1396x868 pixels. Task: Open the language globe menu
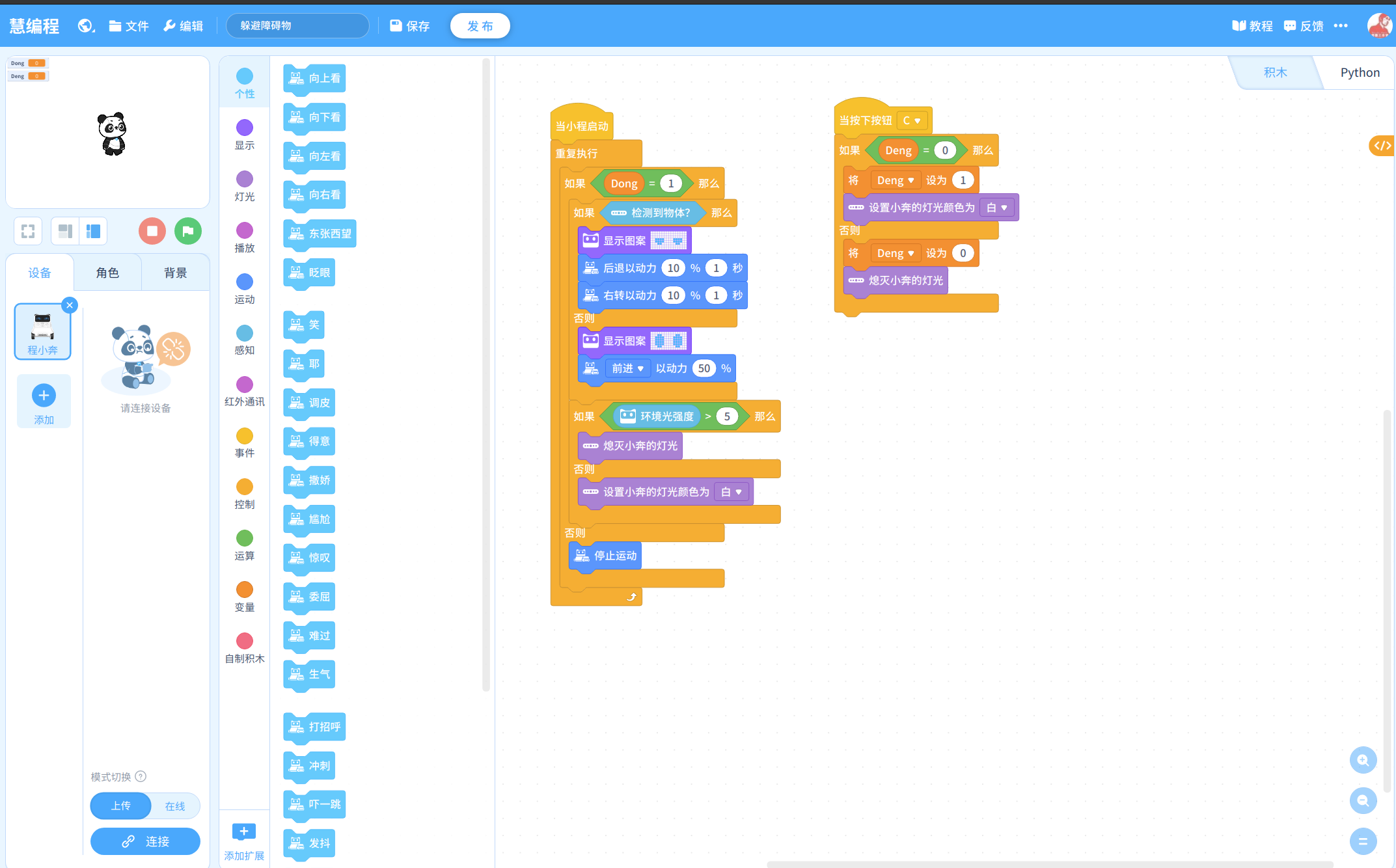pos(86,26)
